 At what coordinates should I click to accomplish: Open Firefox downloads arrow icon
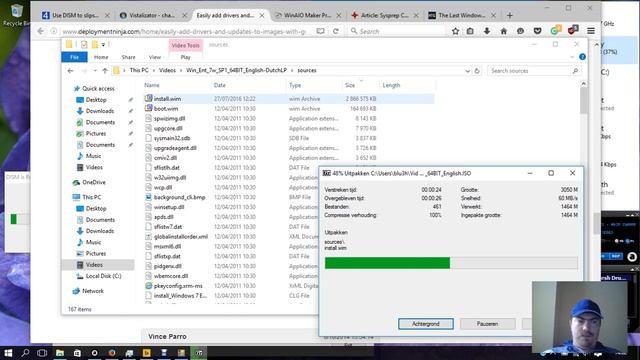487,31
